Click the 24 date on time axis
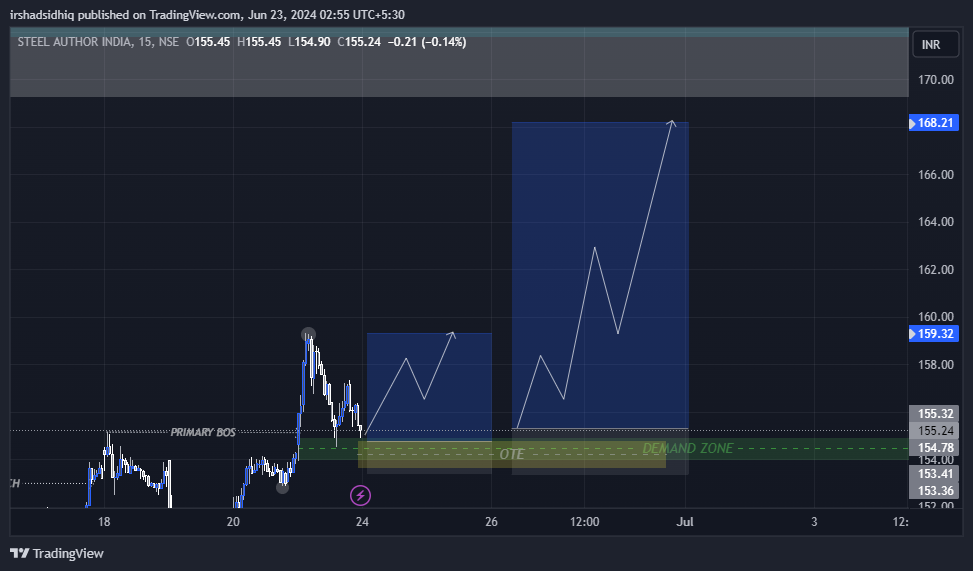The image size is (973, 571). click(x=362, y=521)
